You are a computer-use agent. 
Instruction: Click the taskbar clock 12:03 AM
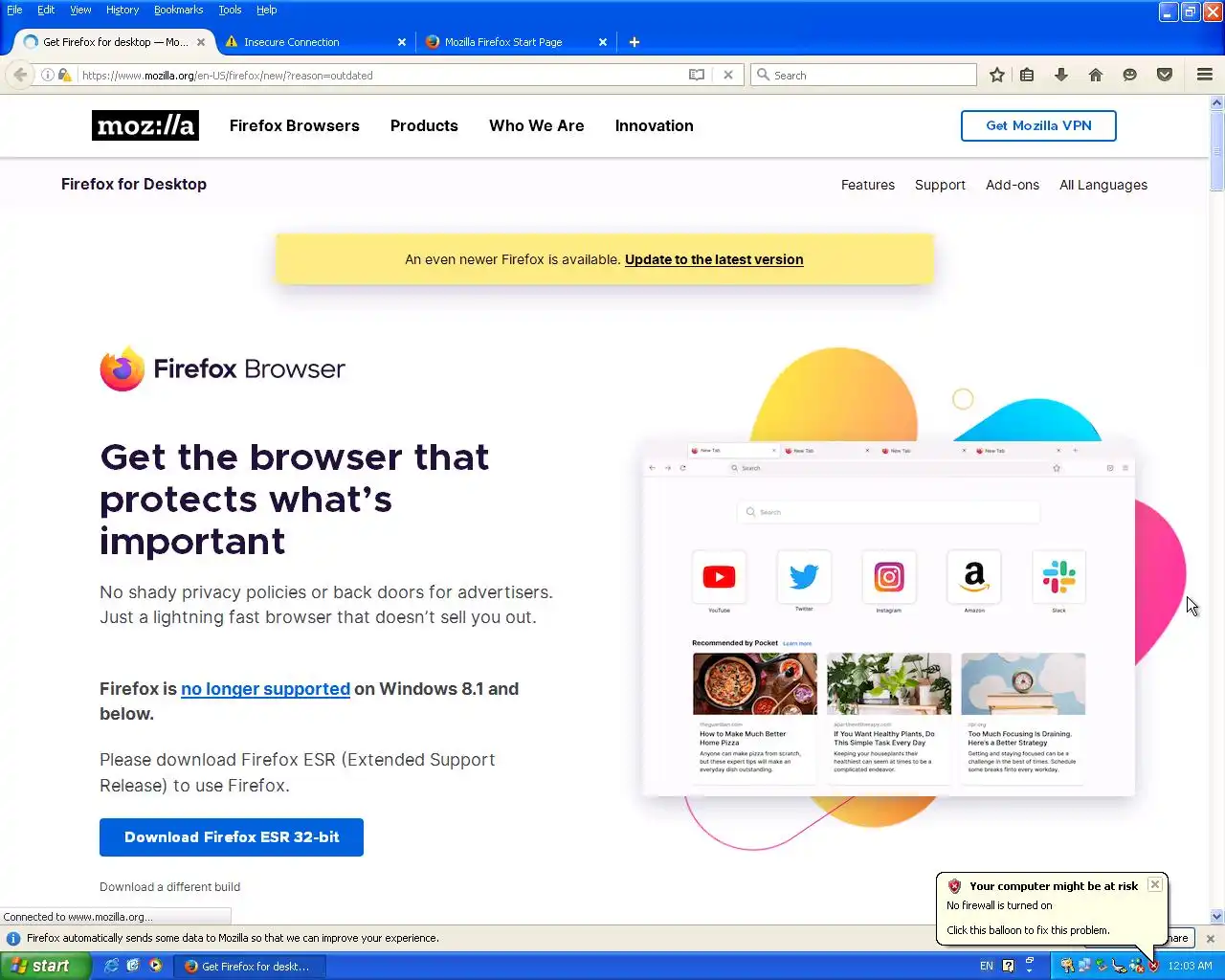(x=1190, y=966)
